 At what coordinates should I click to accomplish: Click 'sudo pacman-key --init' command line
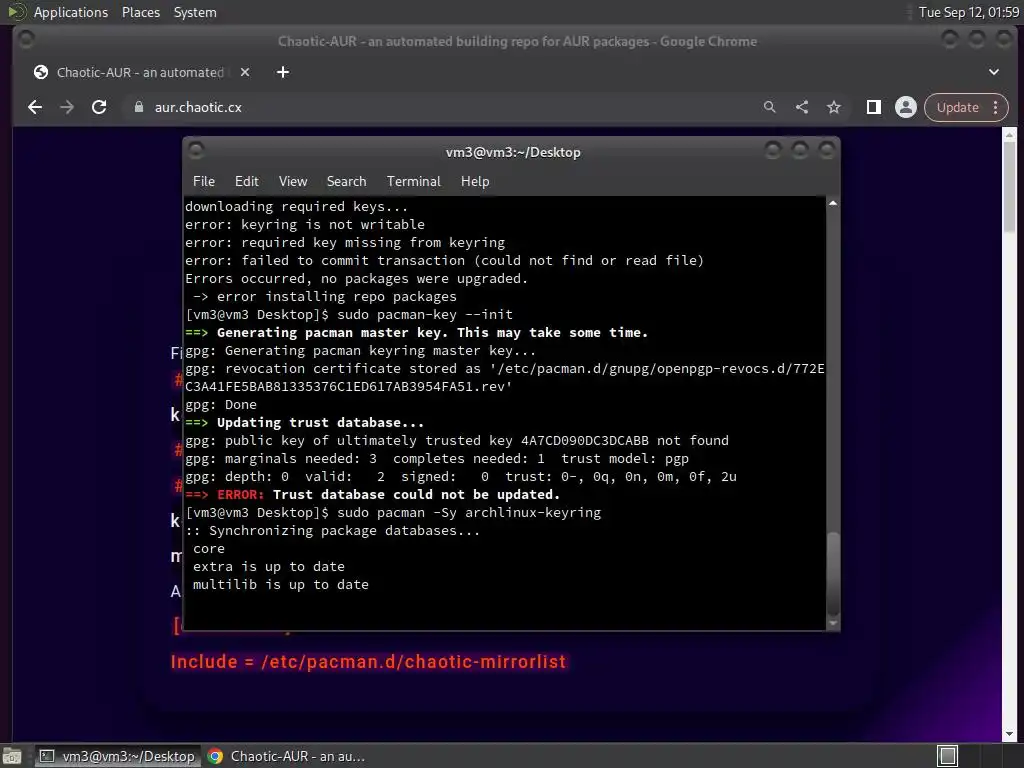tap(424, 315)
